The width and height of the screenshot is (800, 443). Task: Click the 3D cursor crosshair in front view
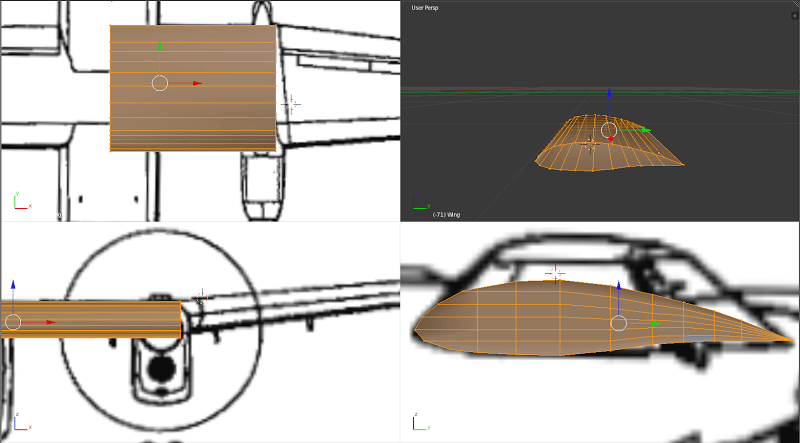coord(202,297)
